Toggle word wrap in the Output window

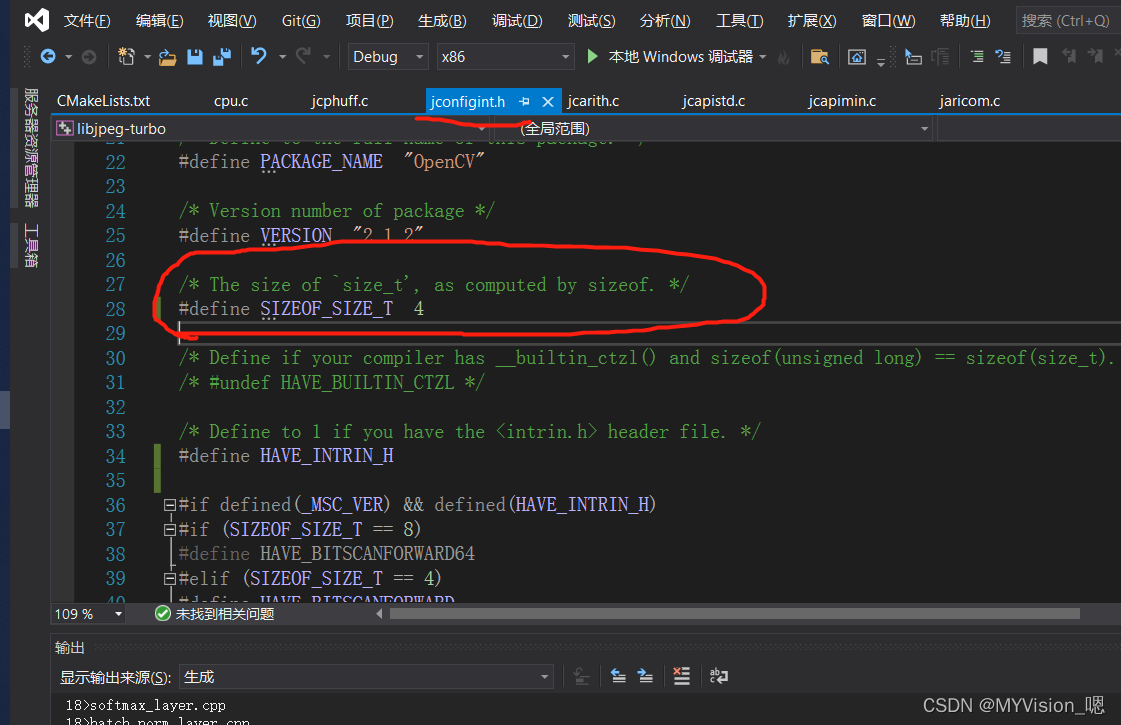tap(718, 677)
